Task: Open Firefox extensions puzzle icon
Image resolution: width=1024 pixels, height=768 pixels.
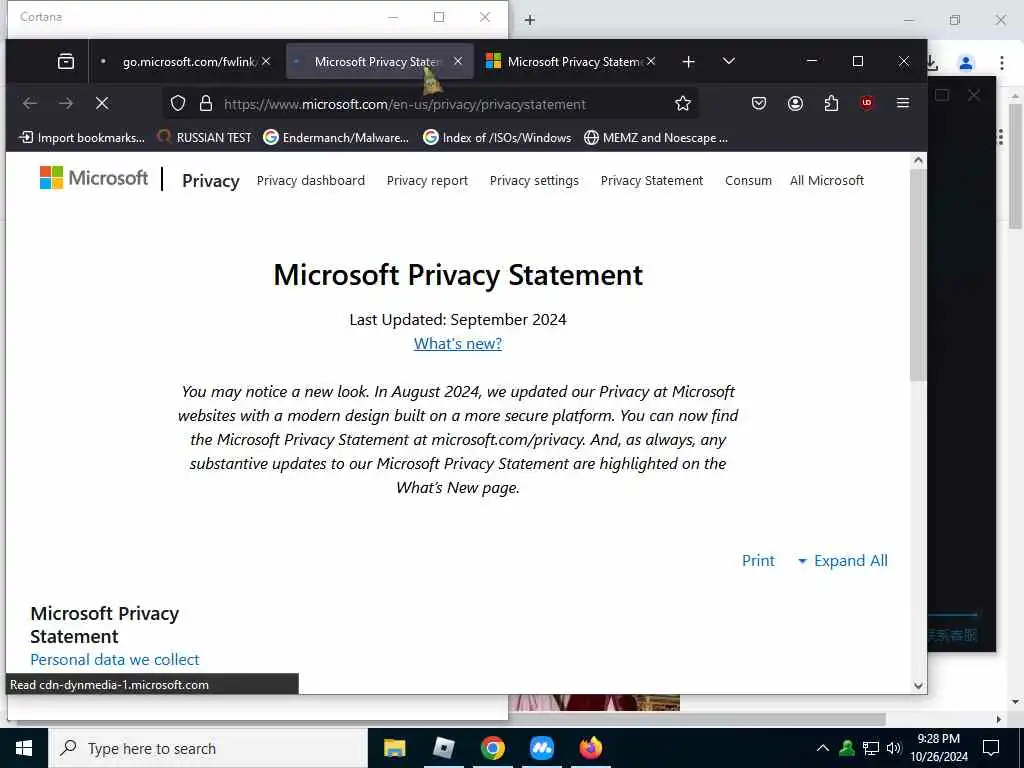Action: (x=831, y=103)
